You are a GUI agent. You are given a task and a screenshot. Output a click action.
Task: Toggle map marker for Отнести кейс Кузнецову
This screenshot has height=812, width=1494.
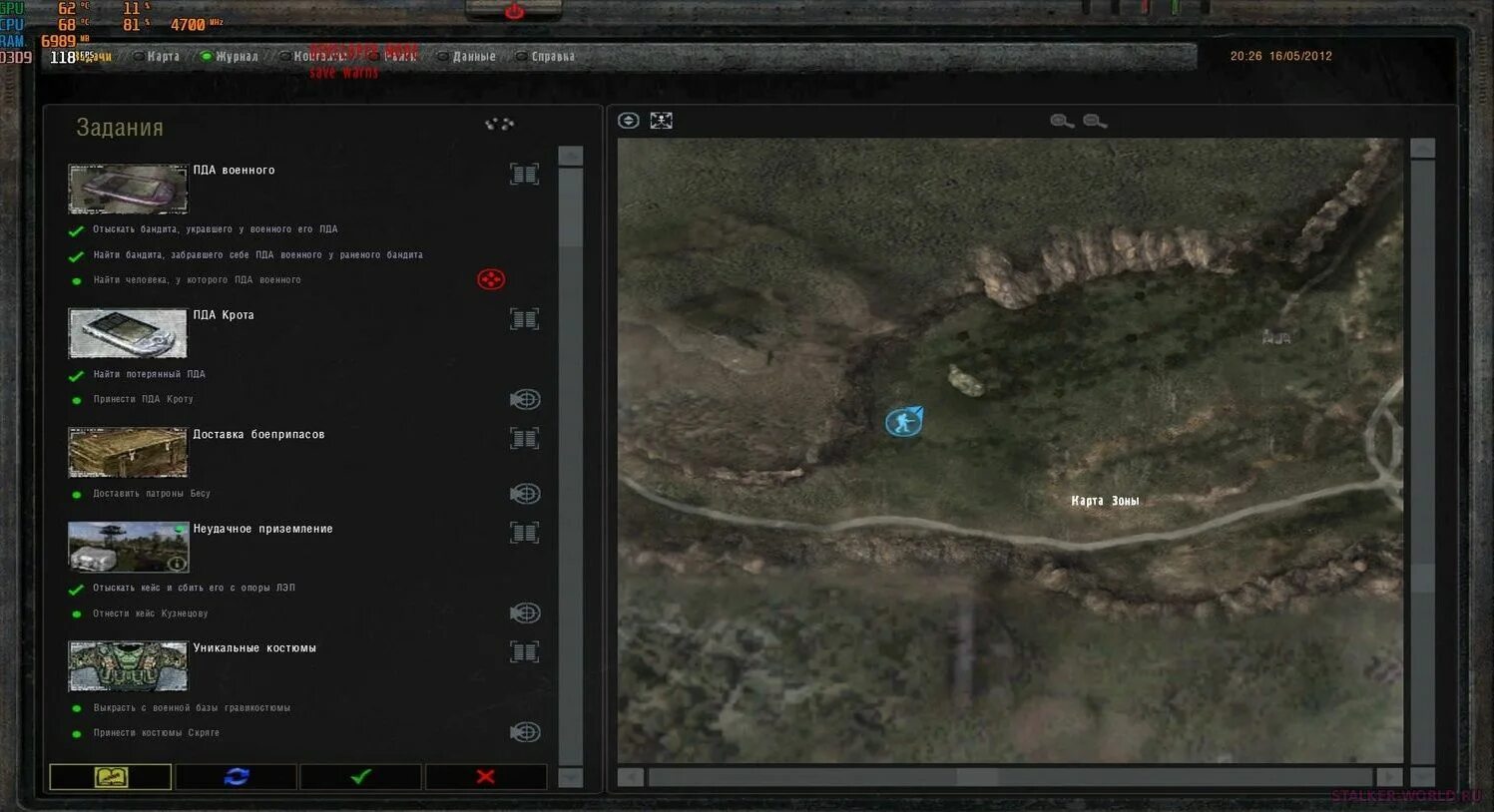pyautogui.click(x=525, y=612)
